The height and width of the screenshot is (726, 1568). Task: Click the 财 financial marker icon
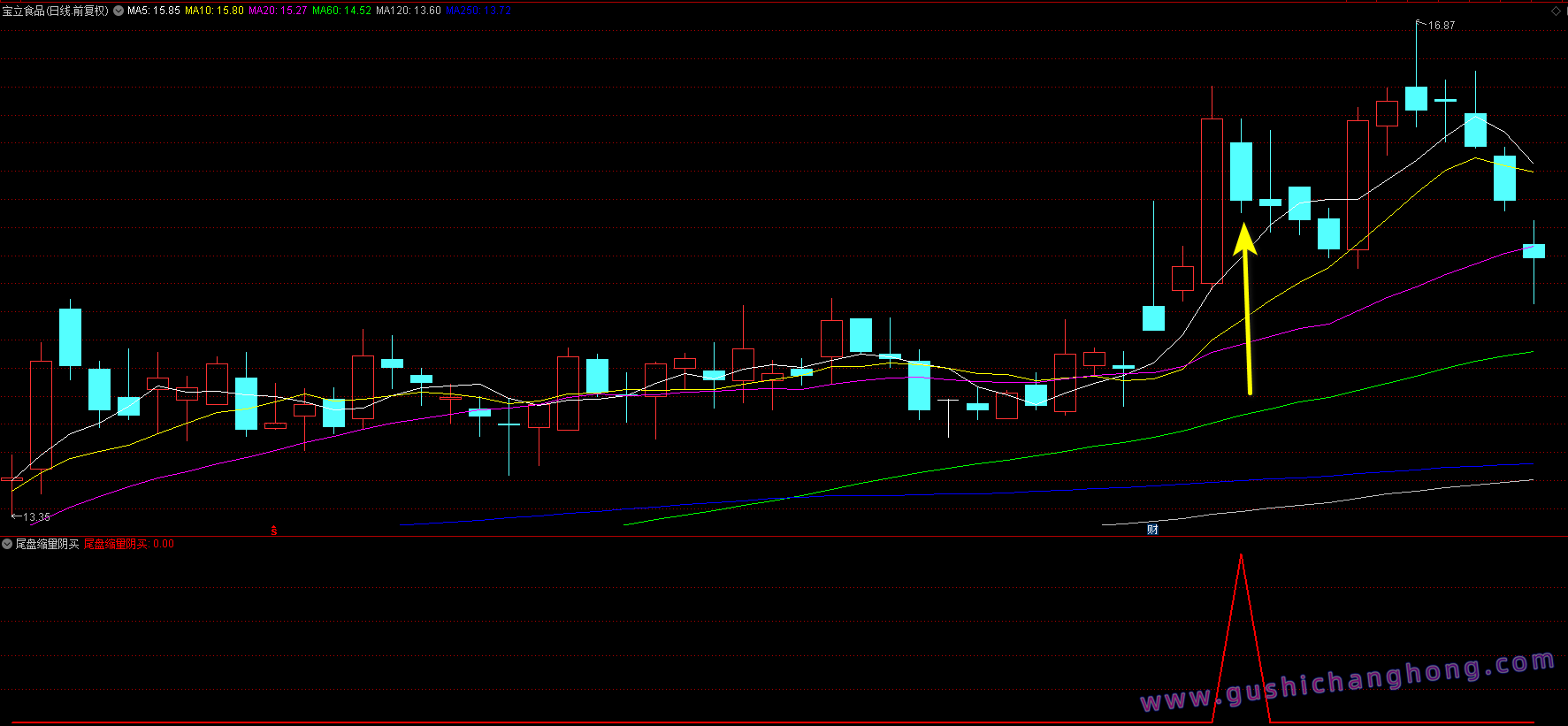click(1152, 530)
